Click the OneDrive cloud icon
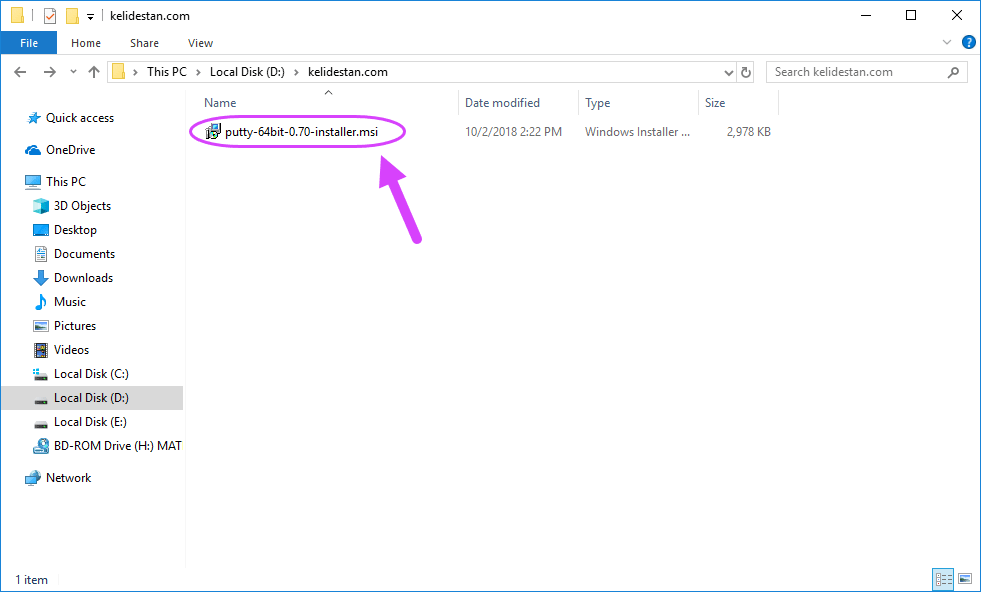This screenshot has width=981, height=592. click(33, 150)
